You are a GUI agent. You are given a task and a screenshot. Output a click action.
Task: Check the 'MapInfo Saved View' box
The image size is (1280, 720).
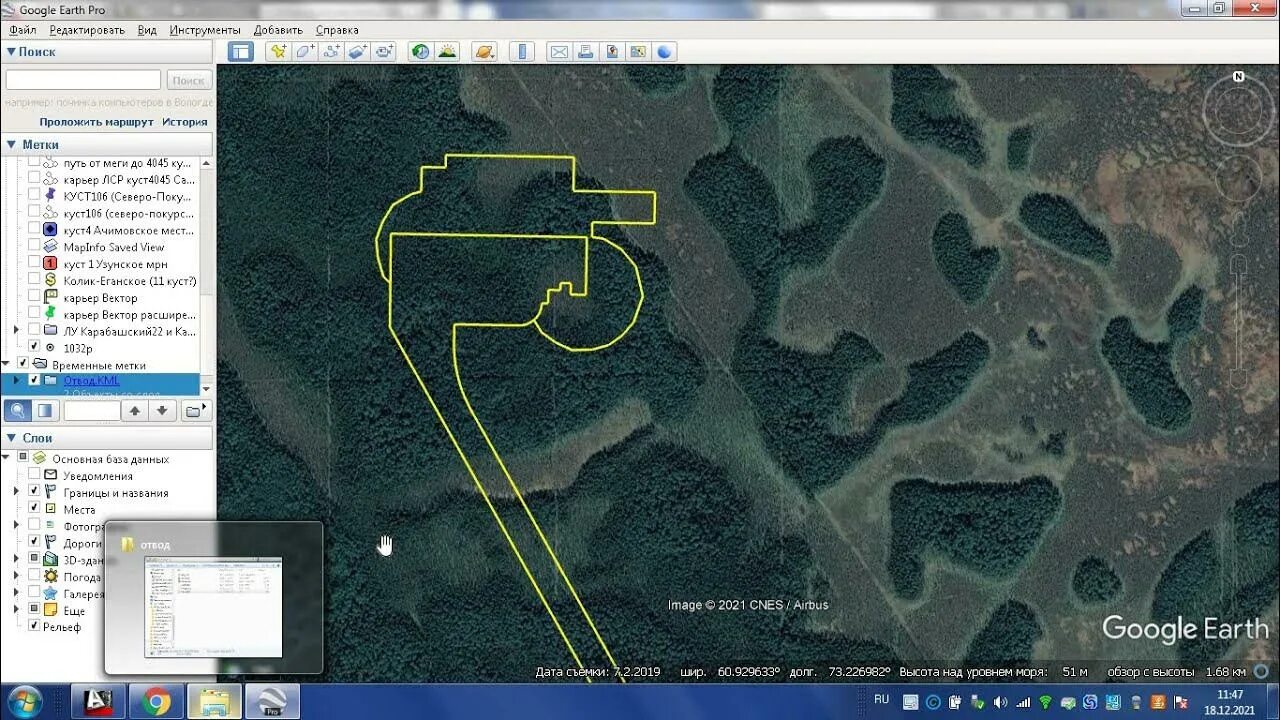coord(34,246)
